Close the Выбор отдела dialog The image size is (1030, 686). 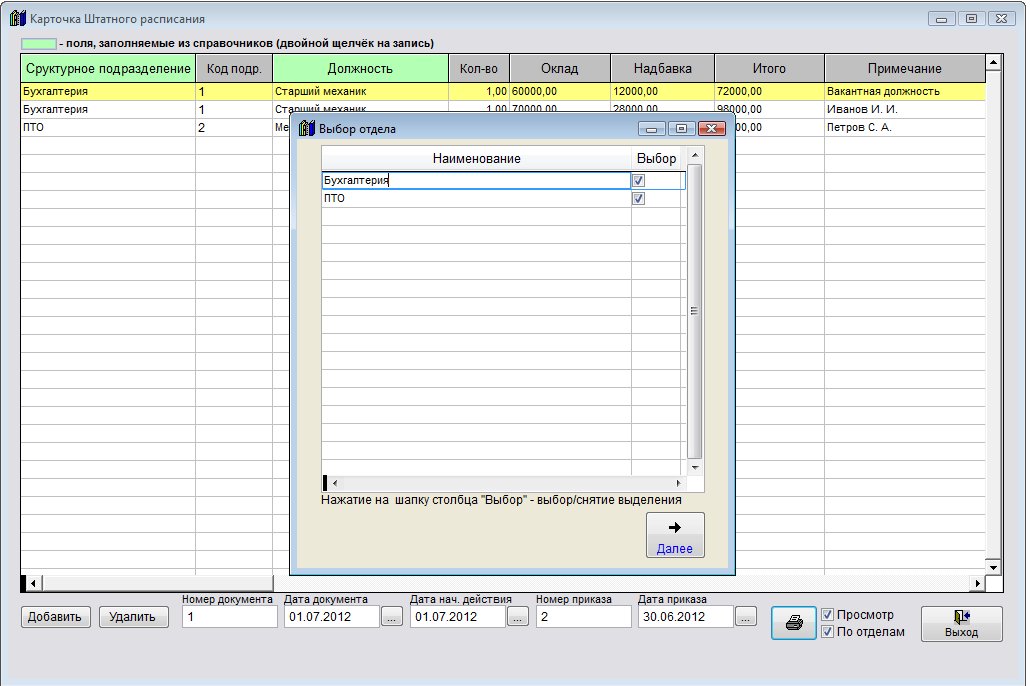pyautogui.click(x=711, y=129)
